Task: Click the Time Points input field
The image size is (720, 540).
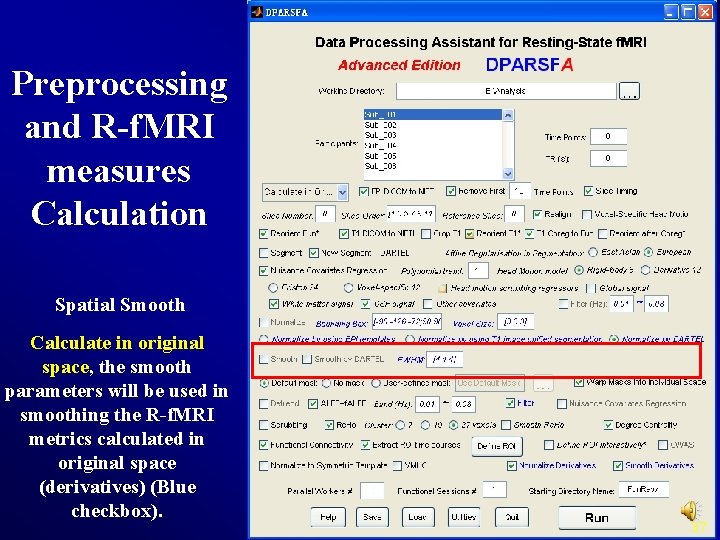Action: click(608, 136)
